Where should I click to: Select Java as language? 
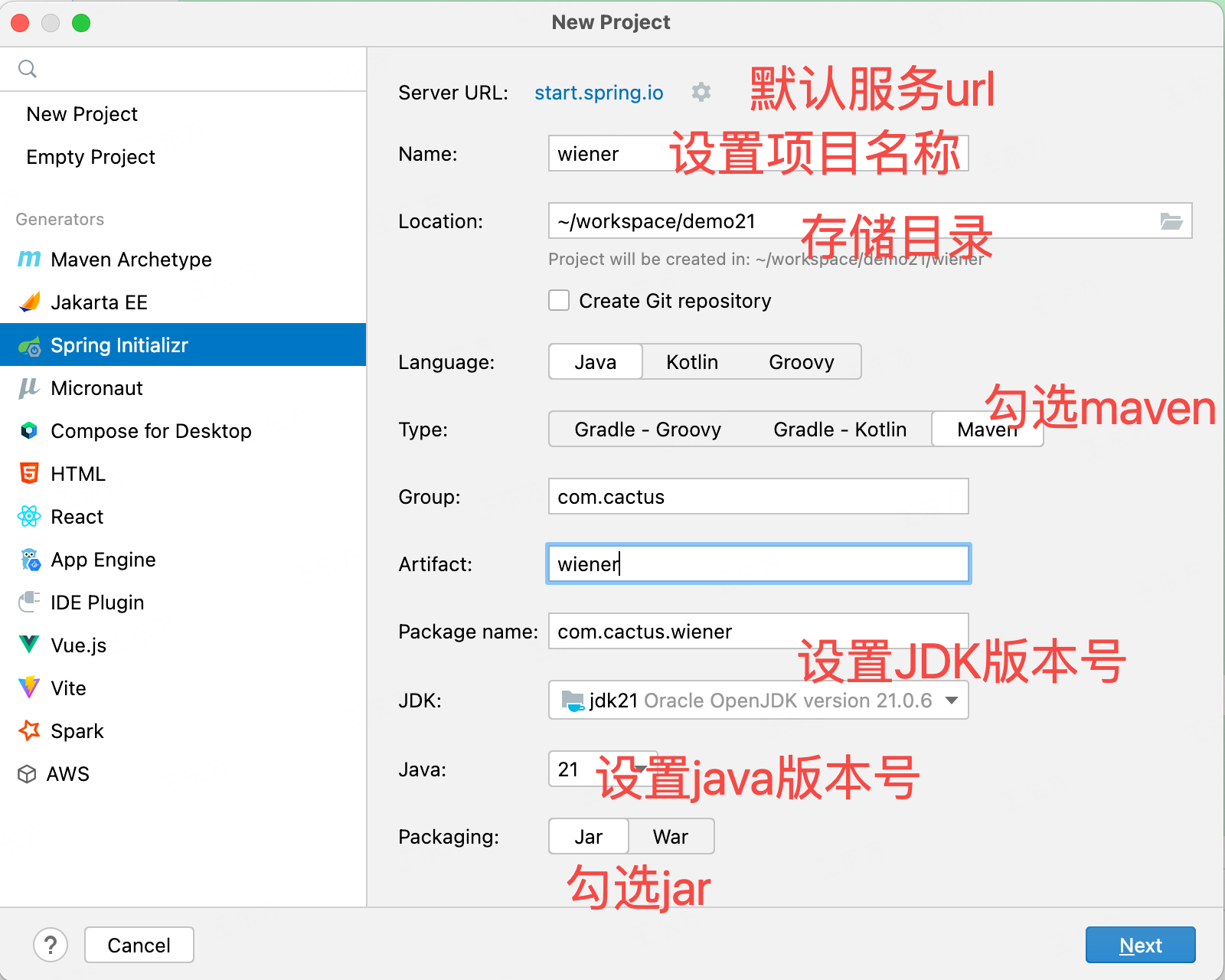(x=596, y=361)
